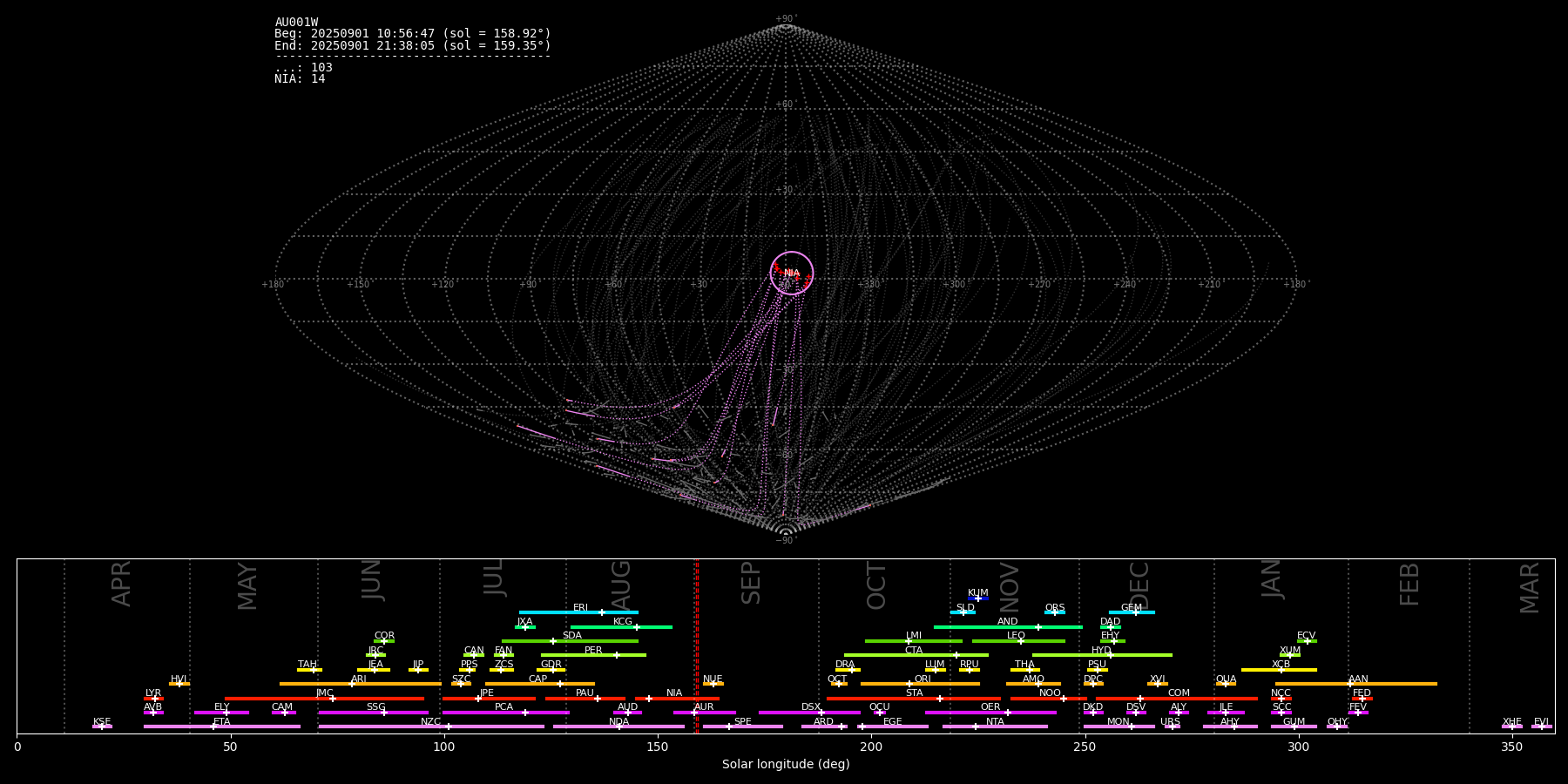Click the APR month label
The width and height of the screenshot is (1568, 784).
[x=121, y=584]
